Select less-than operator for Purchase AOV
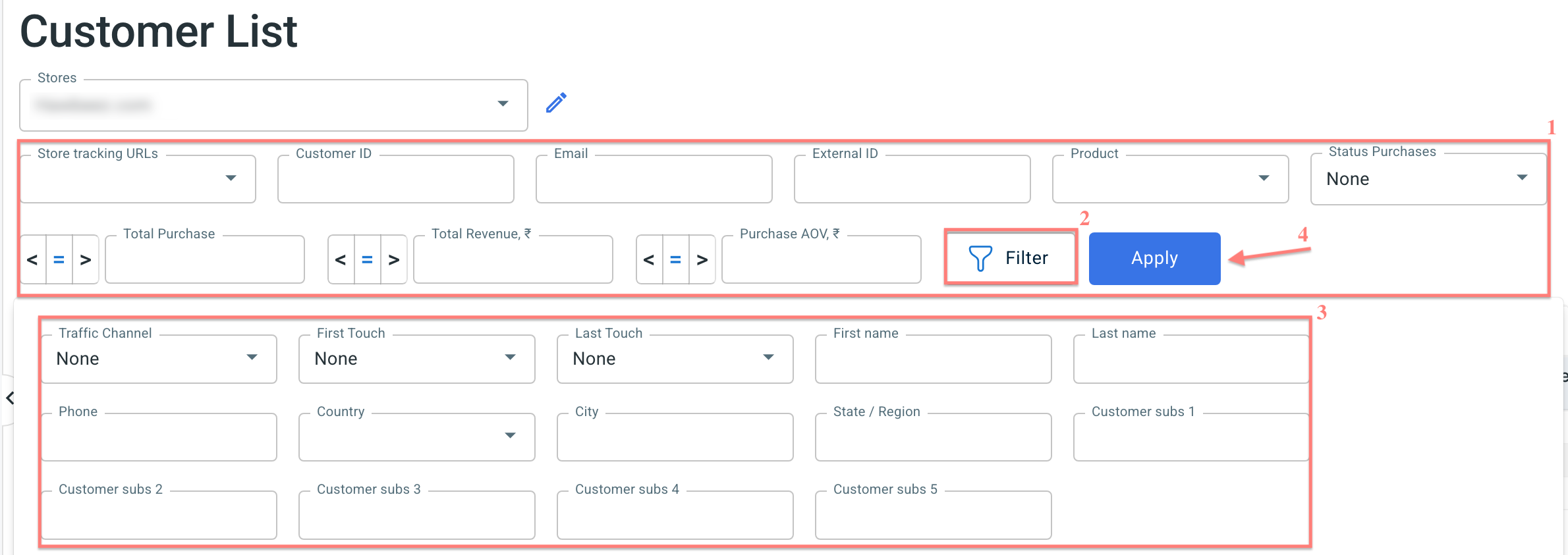This screenshot has width=1568, height=555. click(649, 260)
